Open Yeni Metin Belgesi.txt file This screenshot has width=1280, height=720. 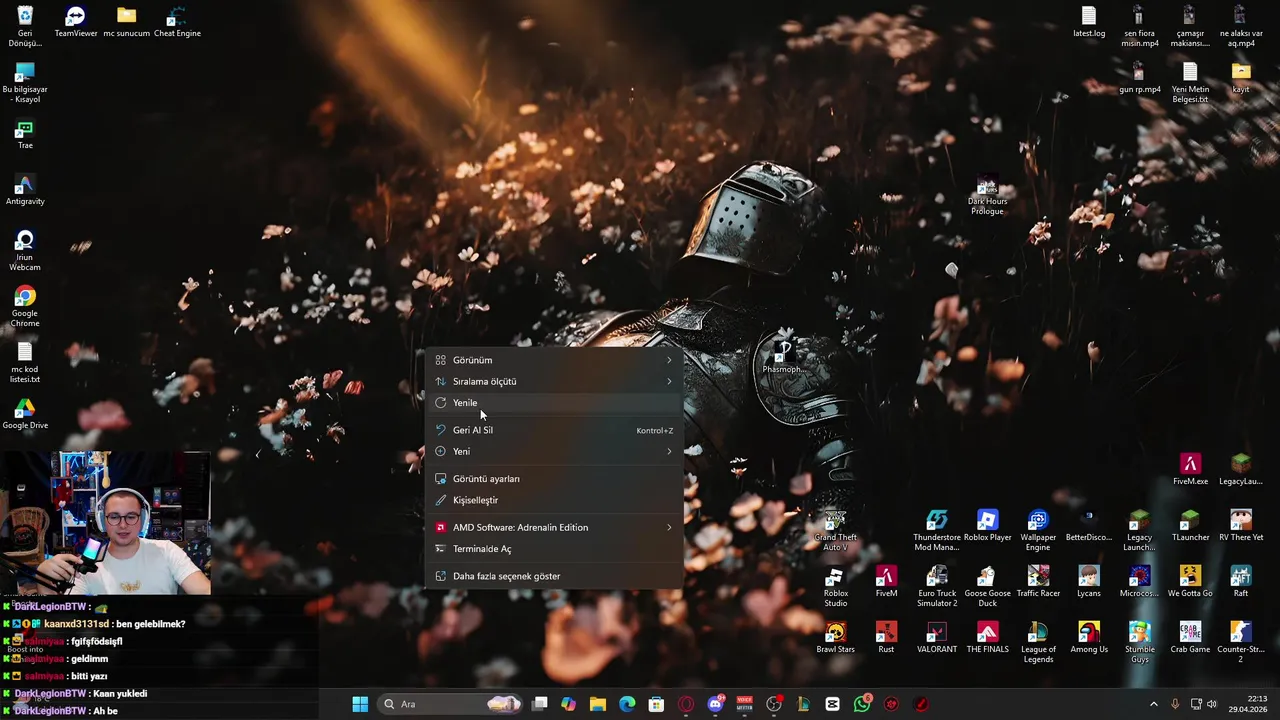(1190, 83)
